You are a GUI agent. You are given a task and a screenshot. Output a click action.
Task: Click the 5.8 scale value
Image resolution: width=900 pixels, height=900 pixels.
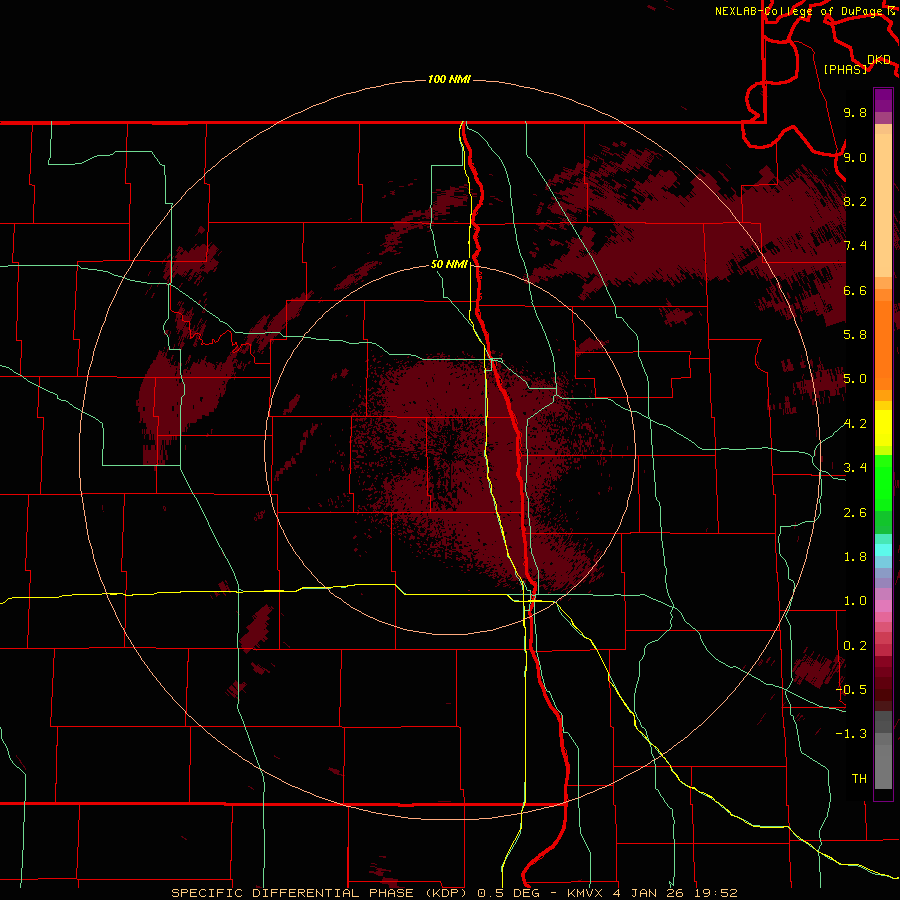point(855,335)
